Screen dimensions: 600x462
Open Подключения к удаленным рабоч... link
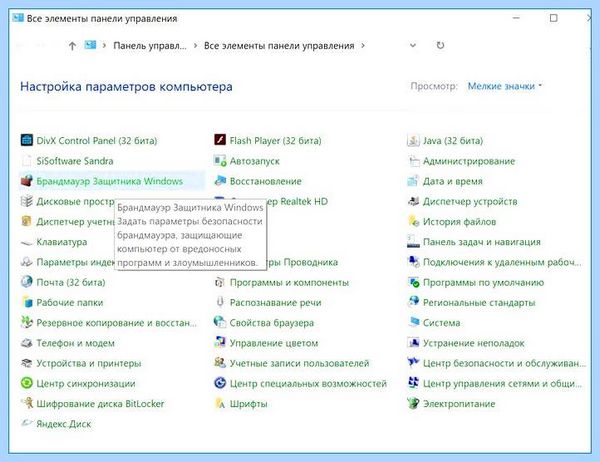[502, 262]
